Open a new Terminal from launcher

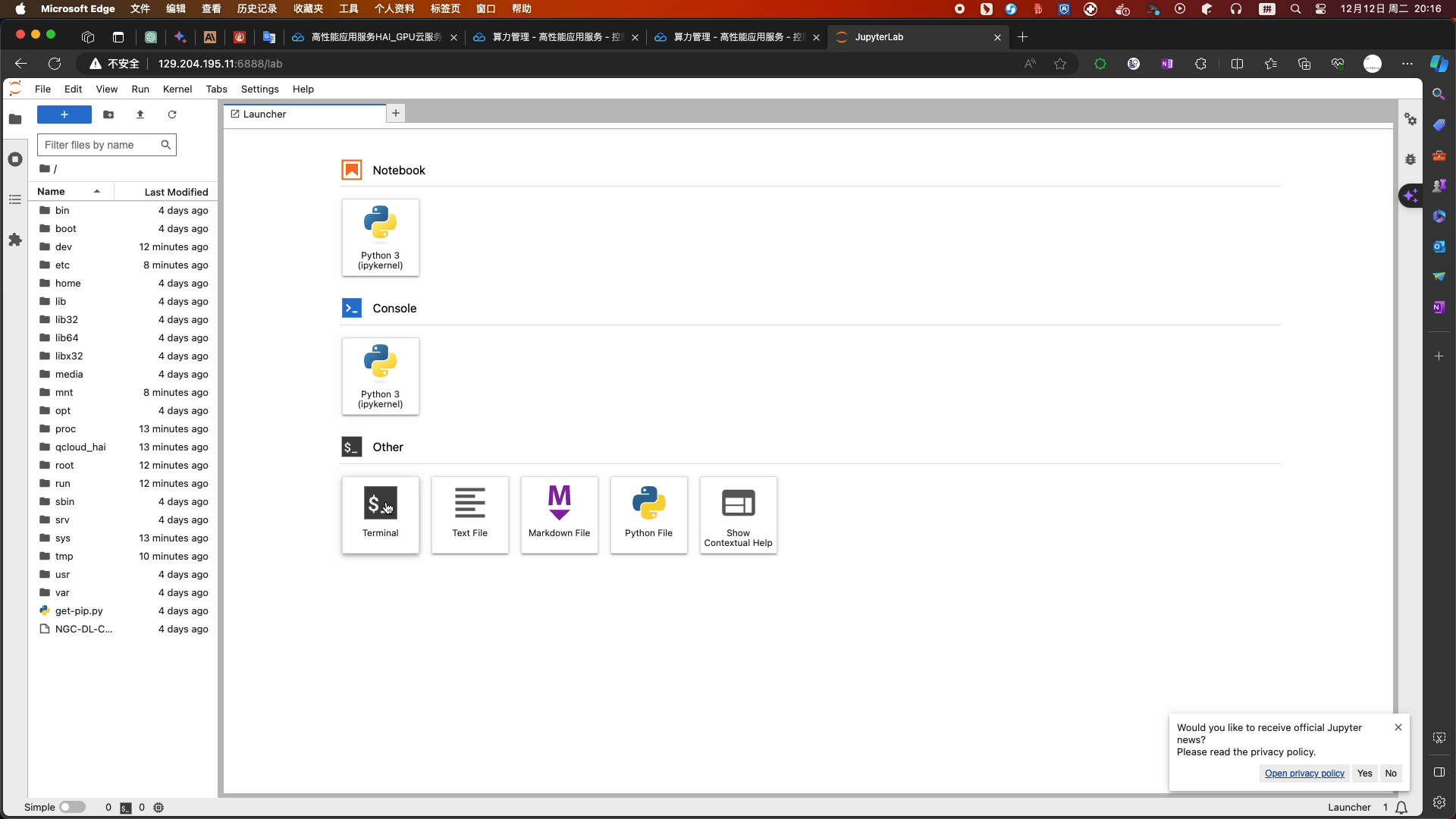click(x=380, y=514)
